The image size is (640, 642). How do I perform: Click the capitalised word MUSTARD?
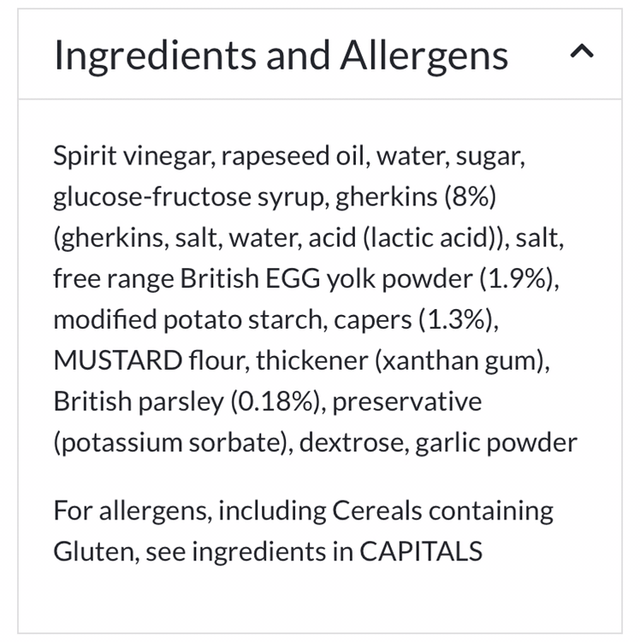point(117,361)
